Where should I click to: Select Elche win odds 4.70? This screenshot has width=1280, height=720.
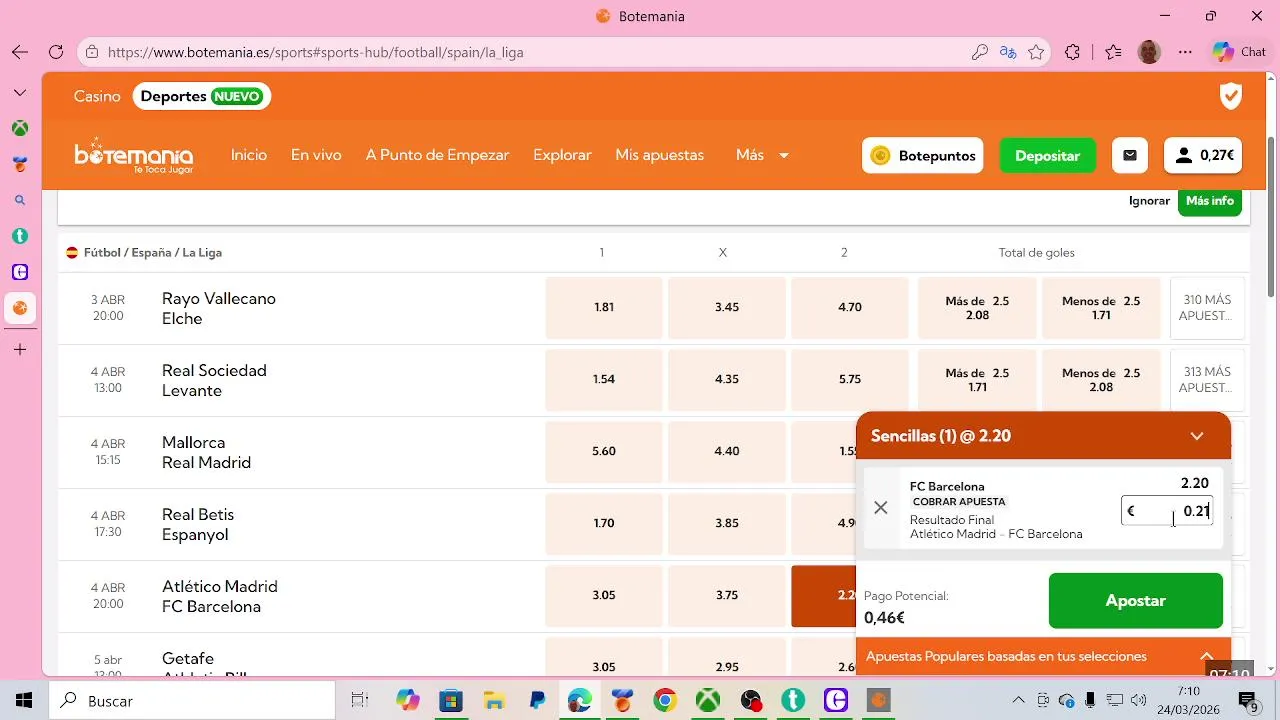click(850, 308)
